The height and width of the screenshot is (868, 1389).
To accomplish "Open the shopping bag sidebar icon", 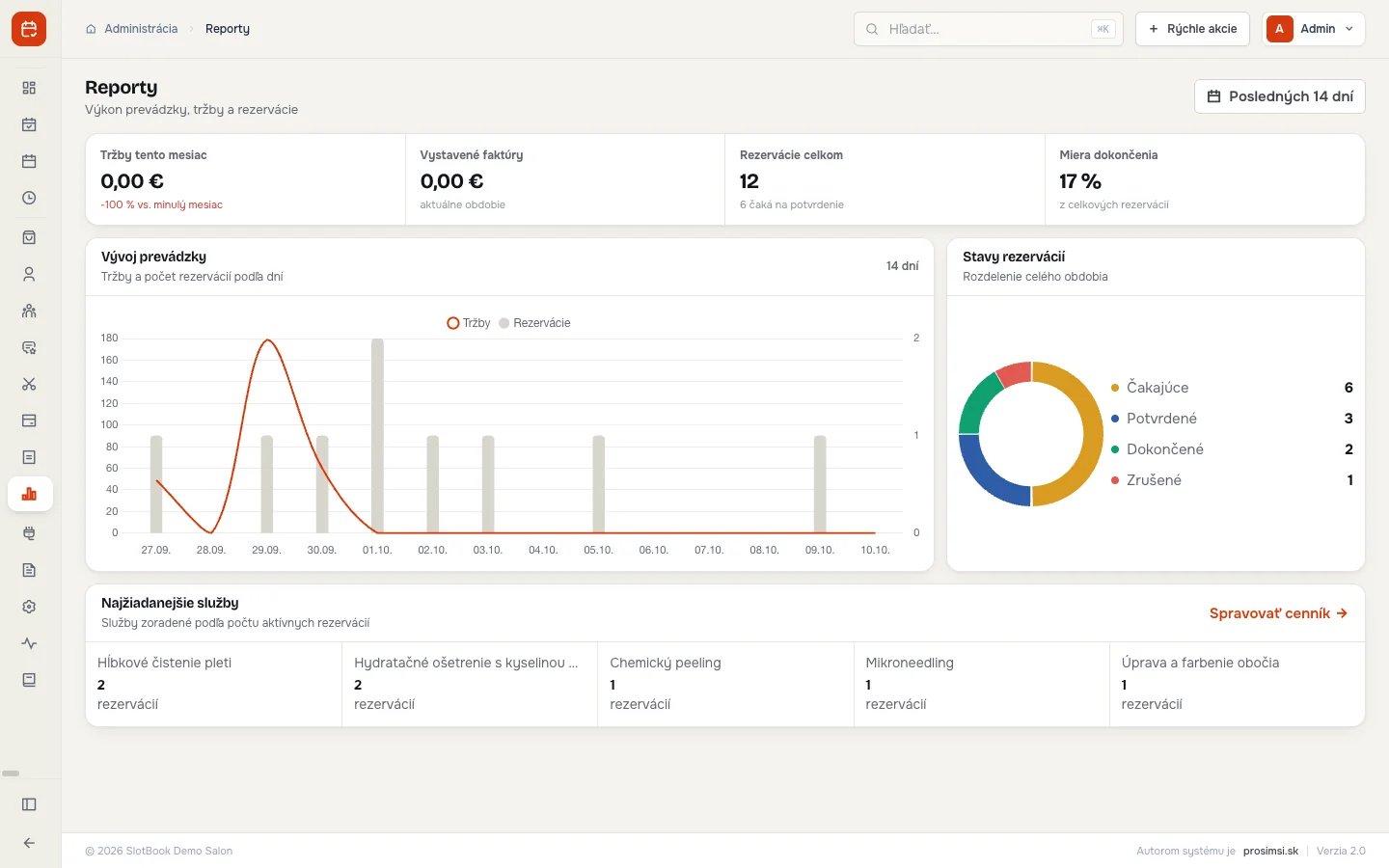I will (x=29, y=237).
